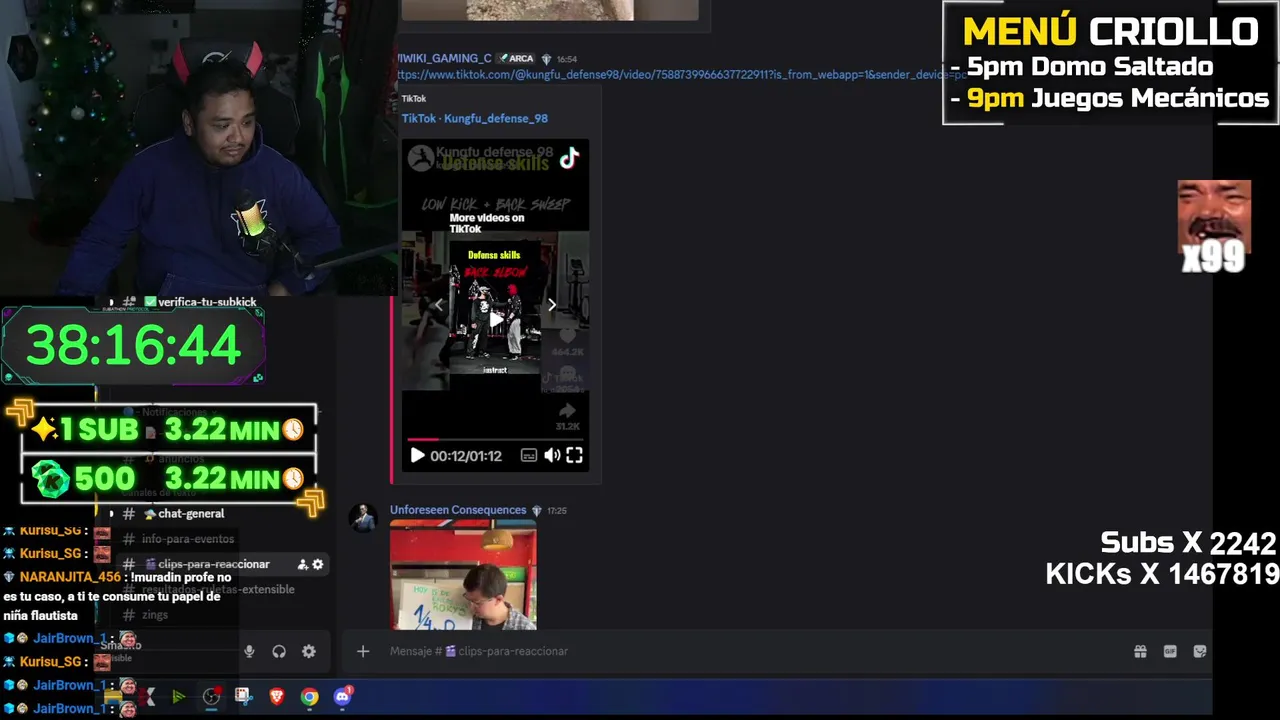Go to the previous slide arrow in the video
Screen dimensions: 1280x720
[438, 305]
